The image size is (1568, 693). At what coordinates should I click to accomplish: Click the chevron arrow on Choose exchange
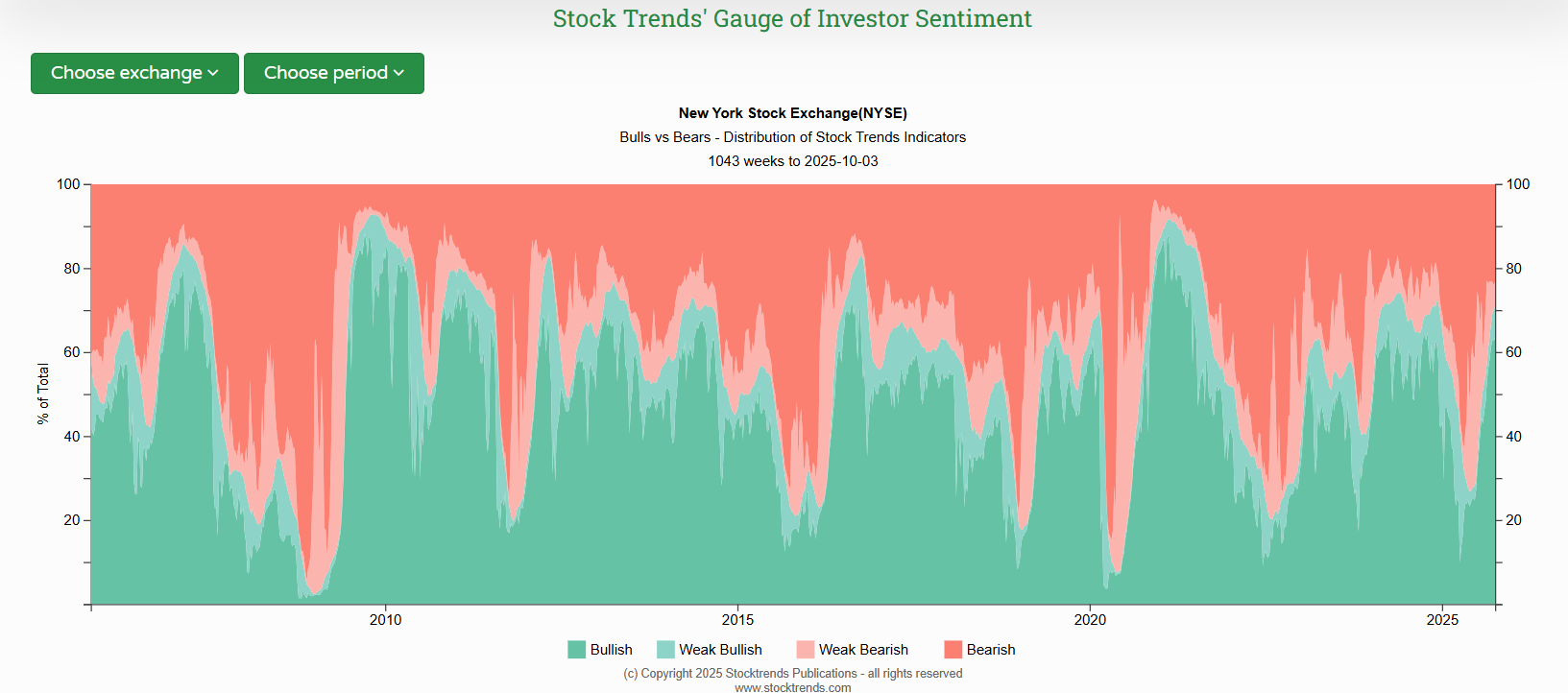213,73
